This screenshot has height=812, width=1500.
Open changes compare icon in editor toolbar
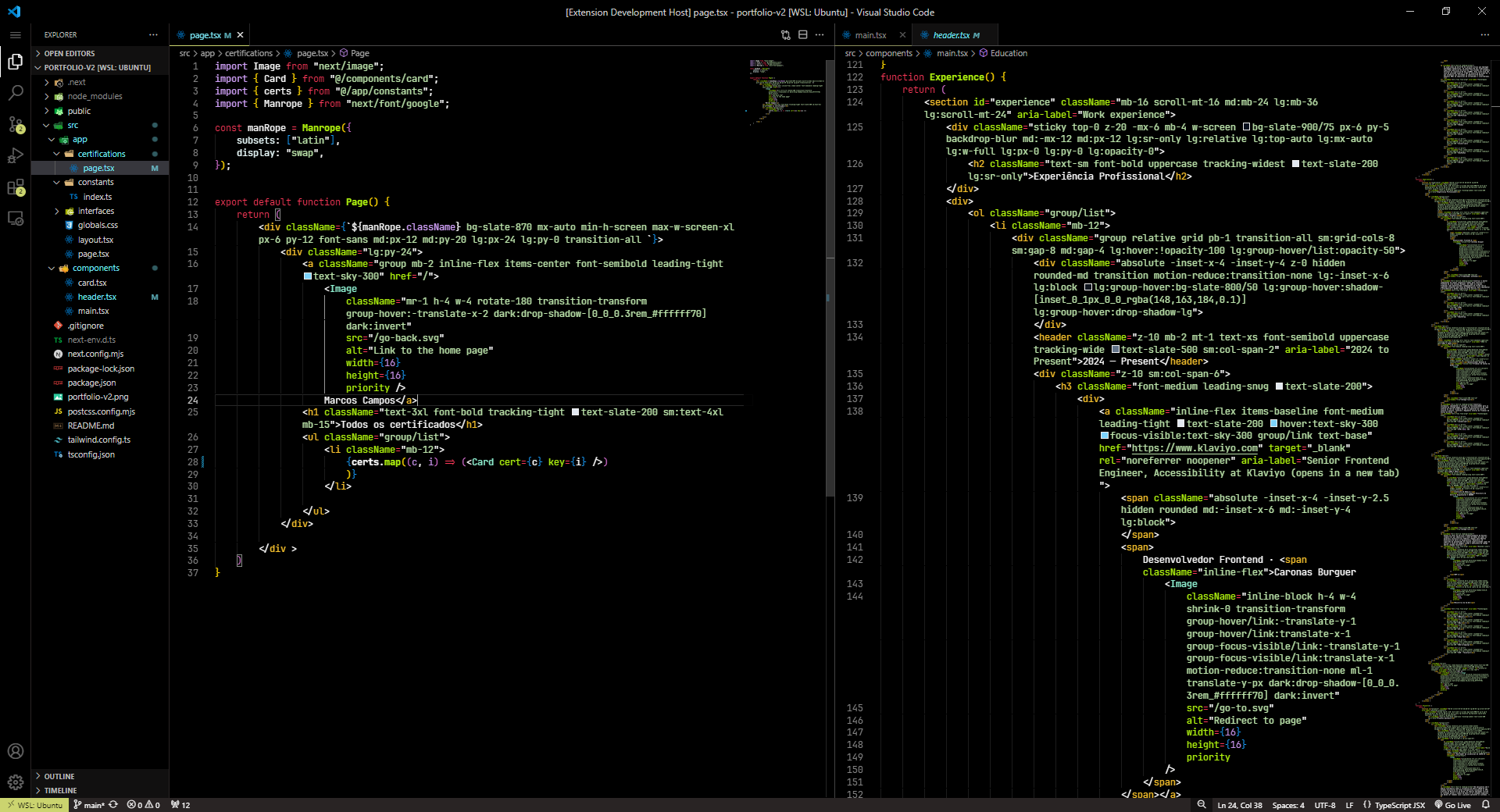[x=785, y=34]
